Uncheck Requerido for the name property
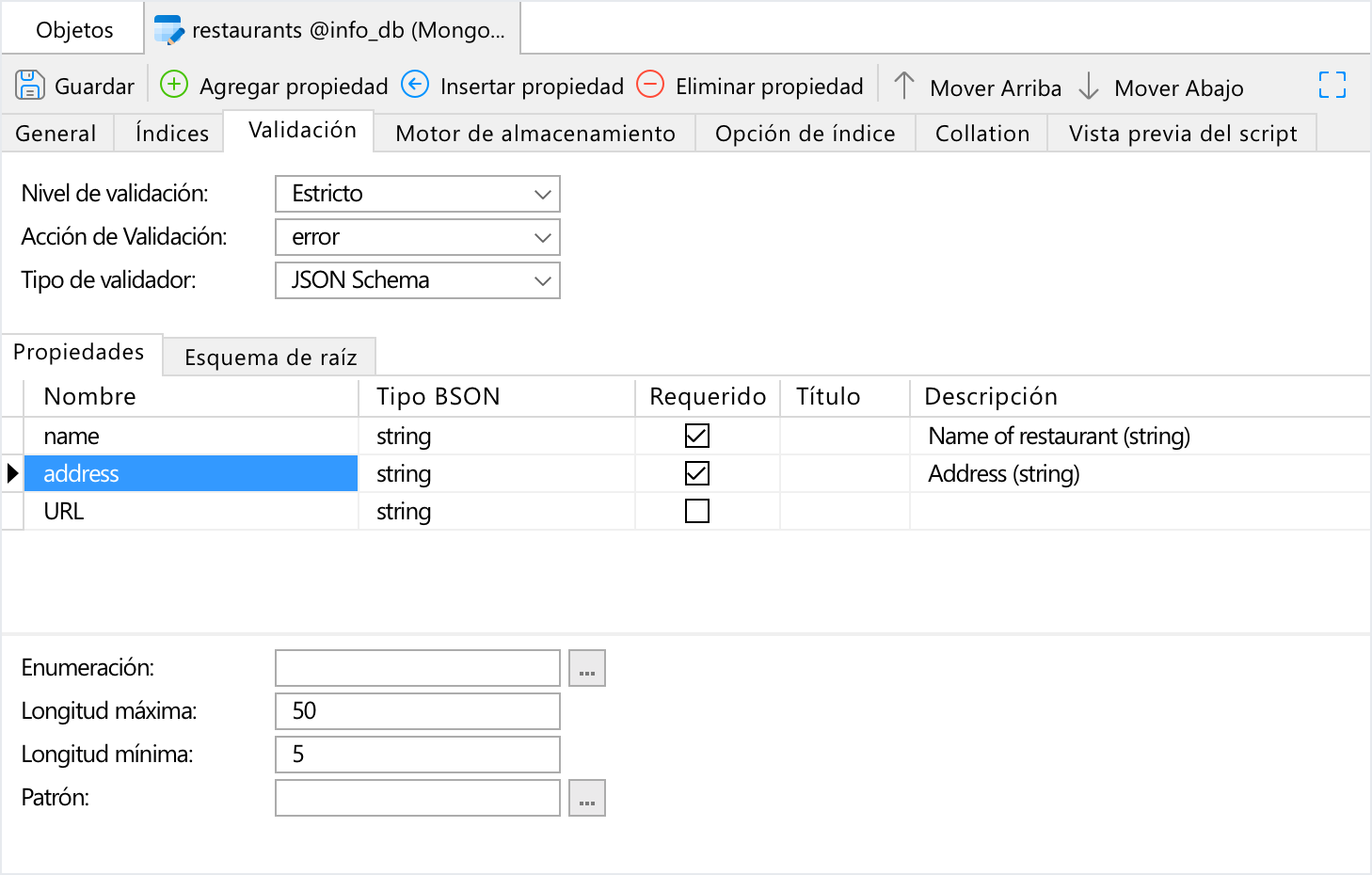 pos(697,436)
